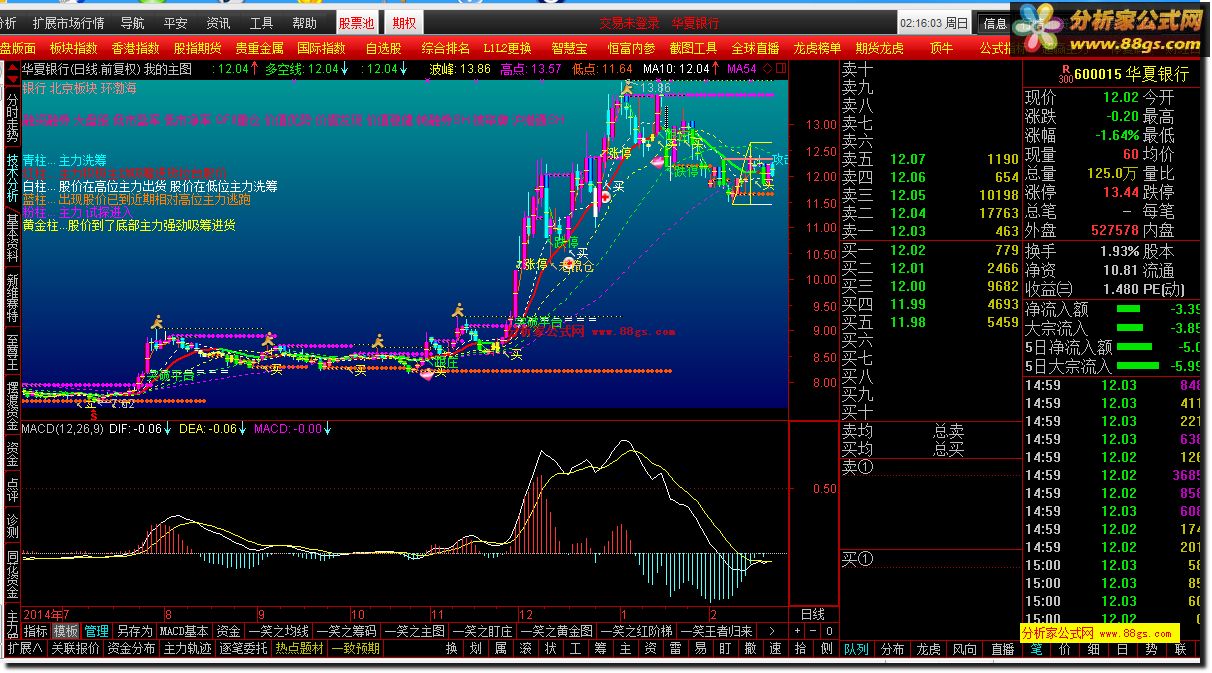Click the 换 button in bottom bar
Screen dimensions: 1212x673
coord(451,648)
